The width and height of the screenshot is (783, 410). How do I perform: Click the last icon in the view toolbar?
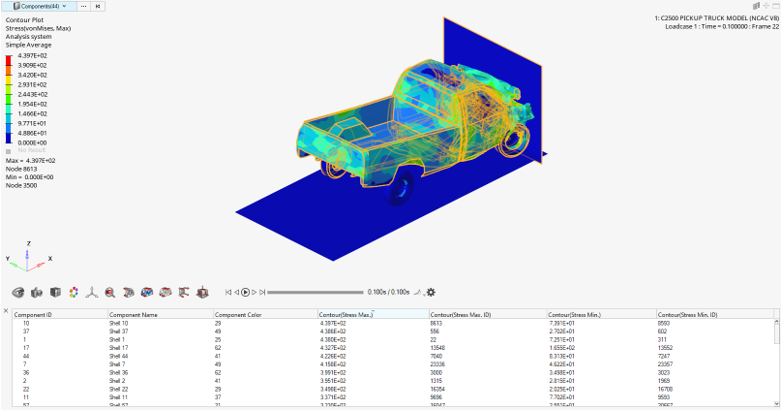pyautogui.click(x=202, y=292)
